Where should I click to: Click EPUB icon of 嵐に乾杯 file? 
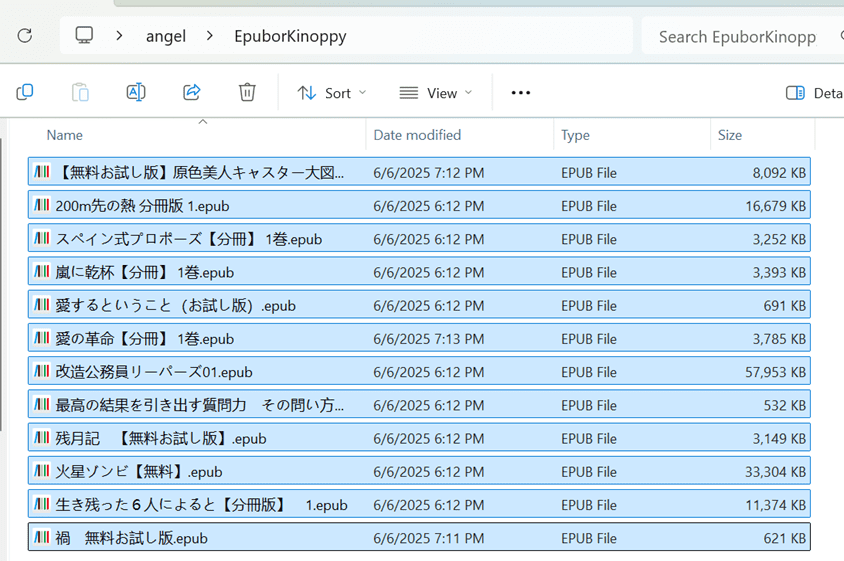click(41, 272)
